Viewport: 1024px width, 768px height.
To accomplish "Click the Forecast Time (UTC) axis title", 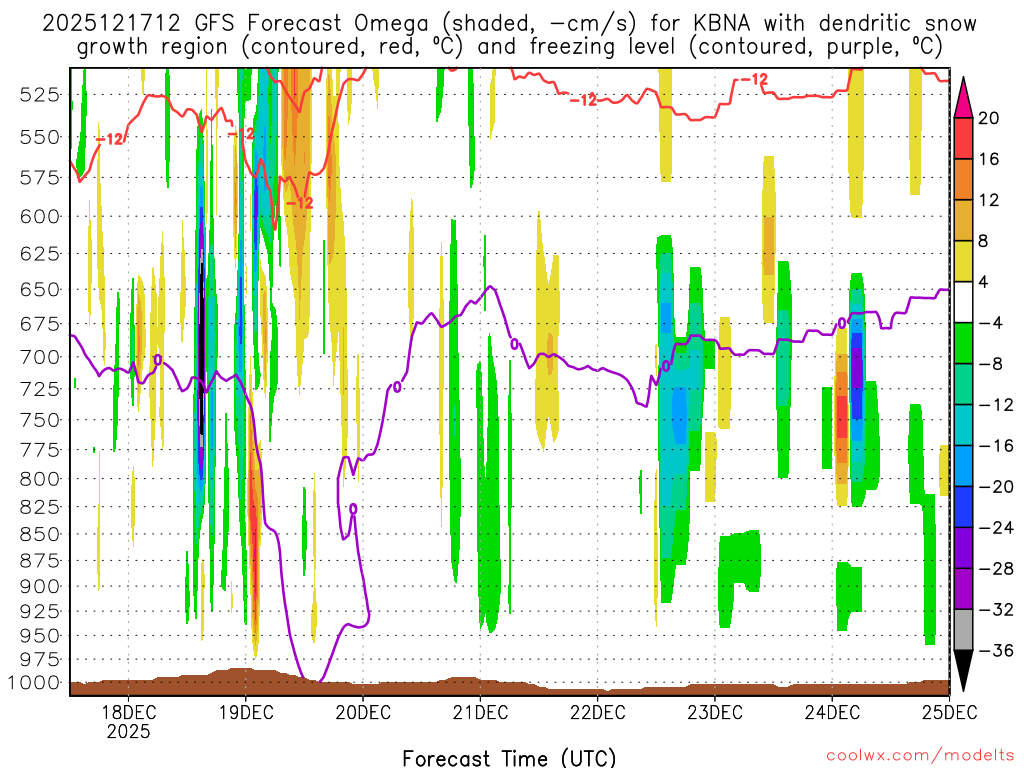I will (509, 758).
